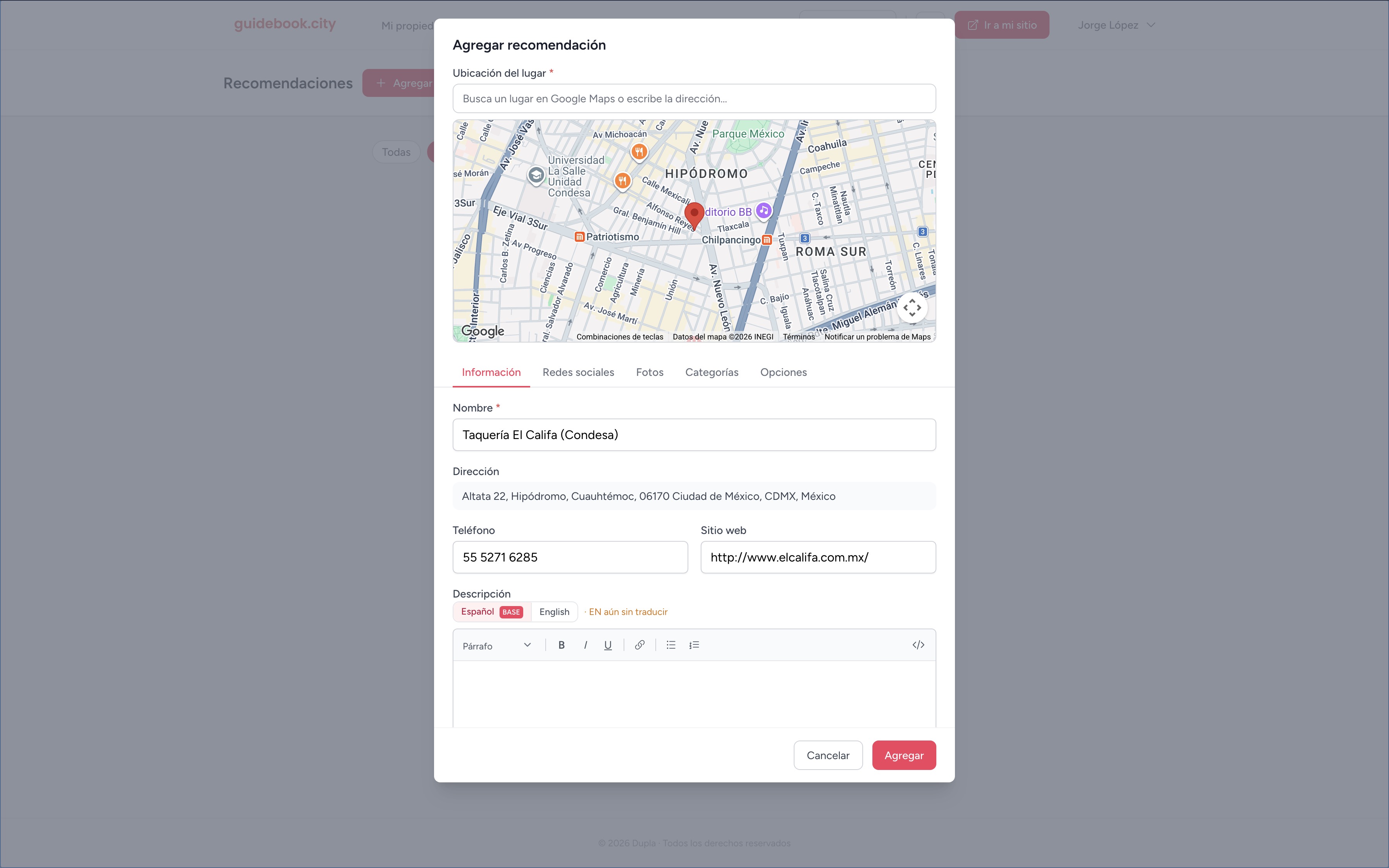Viewport: 1389px width, 868px height.
Task: Click the purple Auditorio BB music marker
Action: pyautogui.click(x=763, y=211)
